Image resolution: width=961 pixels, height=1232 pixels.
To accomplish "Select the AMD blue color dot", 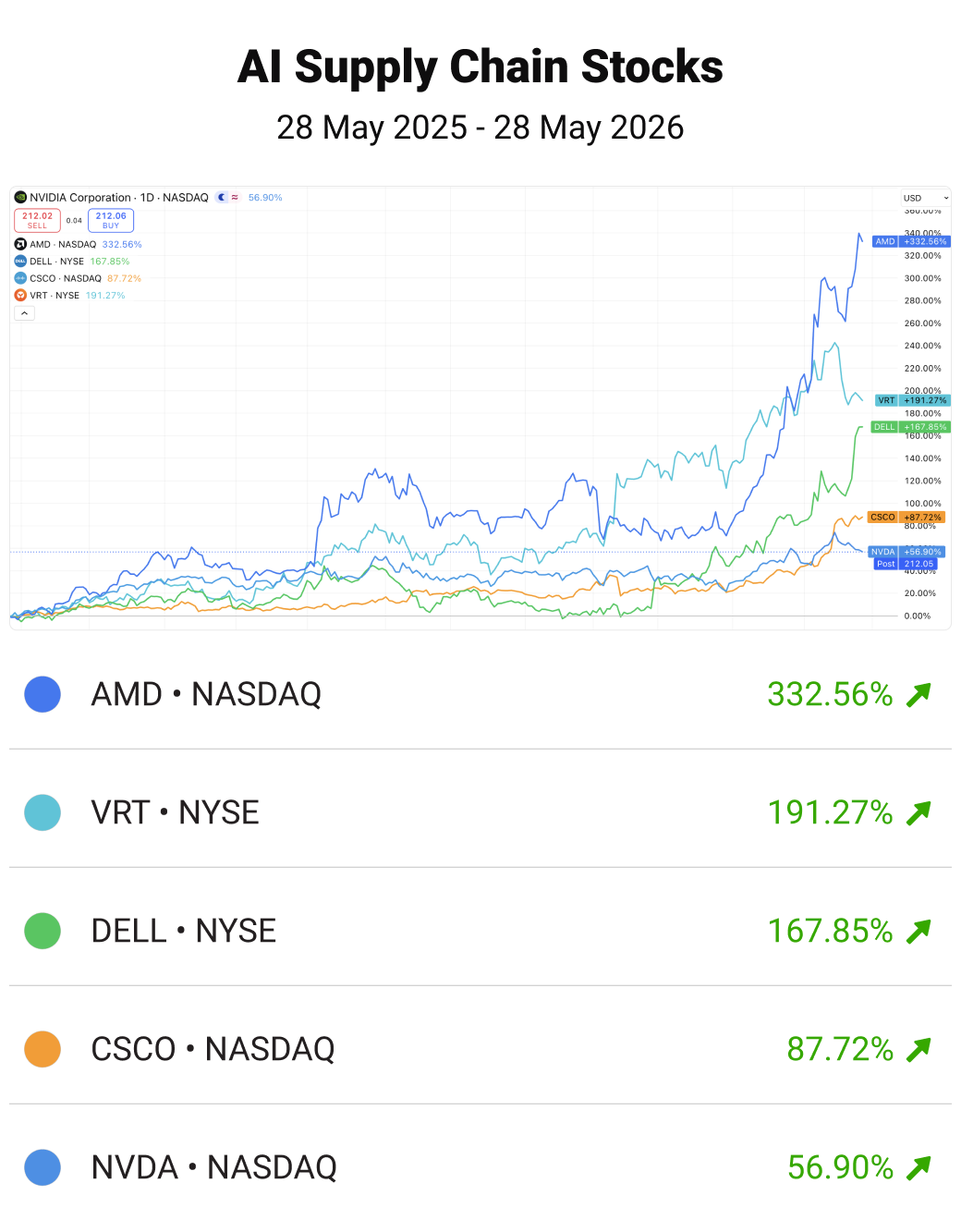I will 43,694.
